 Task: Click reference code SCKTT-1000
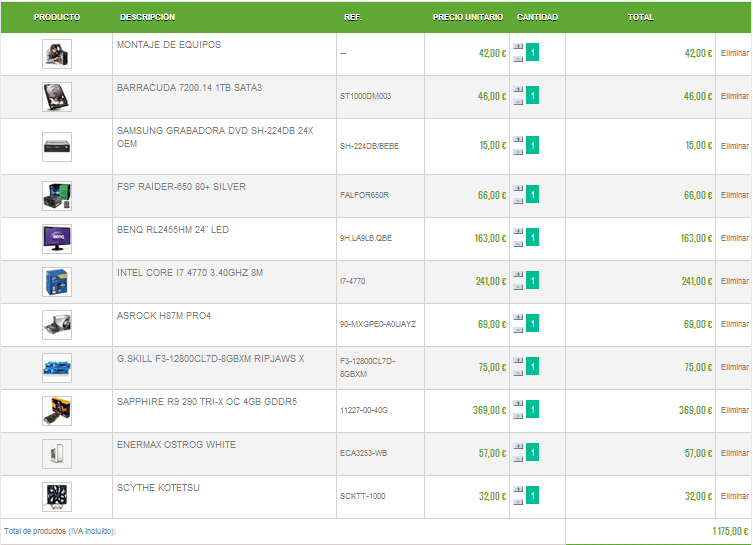point(363,497)
